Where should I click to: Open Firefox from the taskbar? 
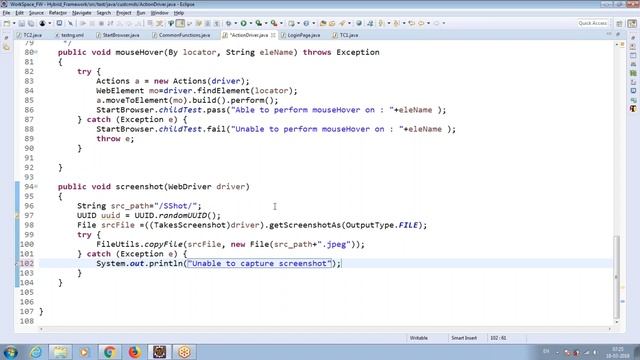point(134,352)
